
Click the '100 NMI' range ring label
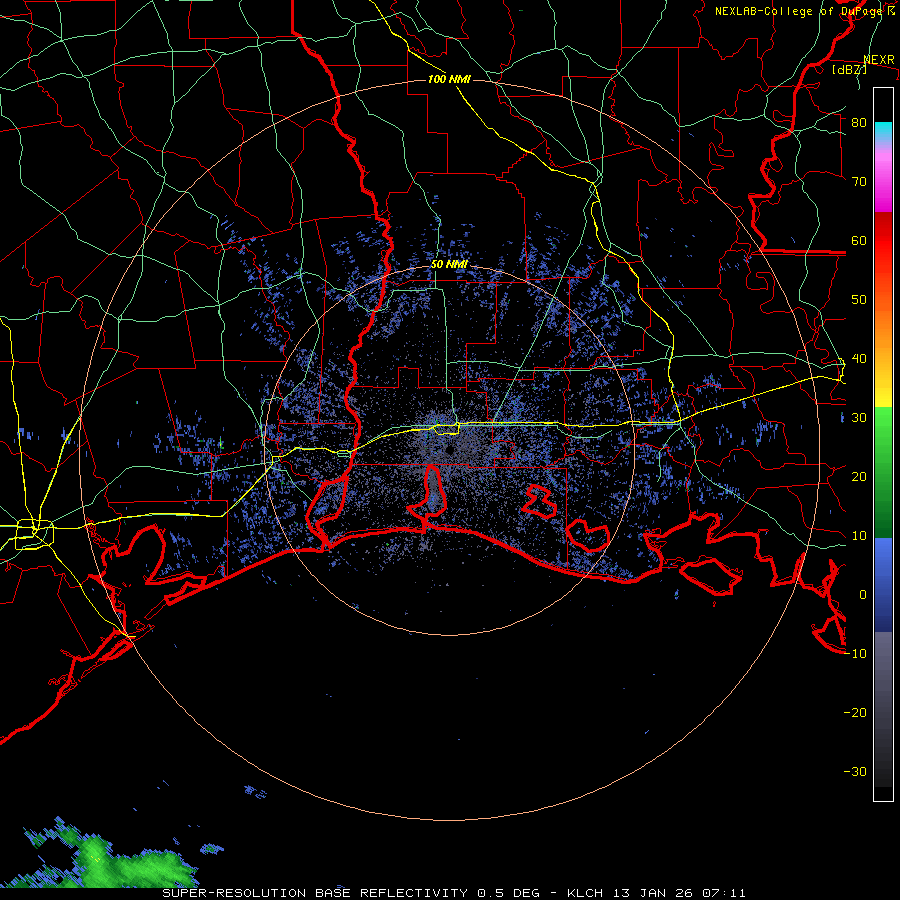[449, 79]
